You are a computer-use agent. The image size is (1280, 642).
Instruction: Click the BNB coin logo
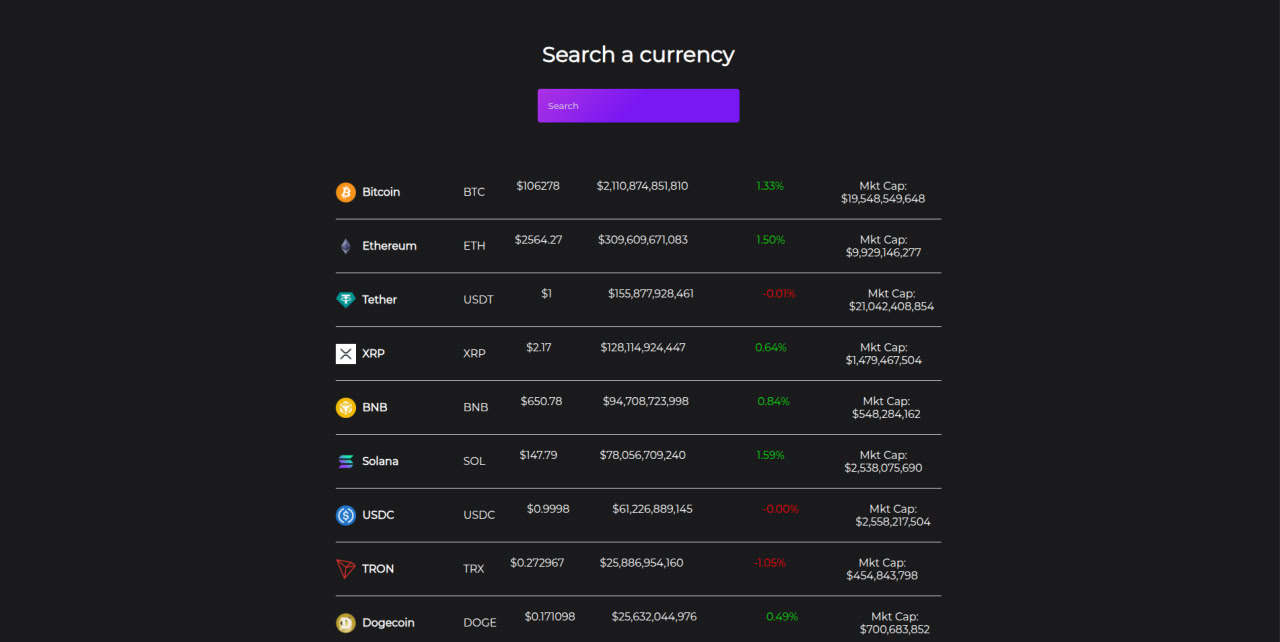pos(346,408)
